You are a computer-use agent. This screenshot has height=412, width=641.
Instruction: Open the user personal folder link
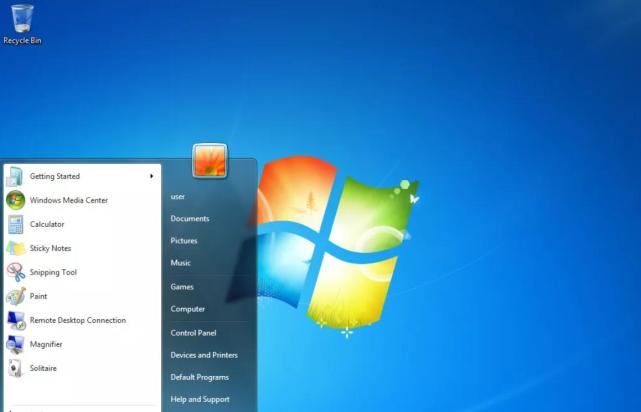177,197
